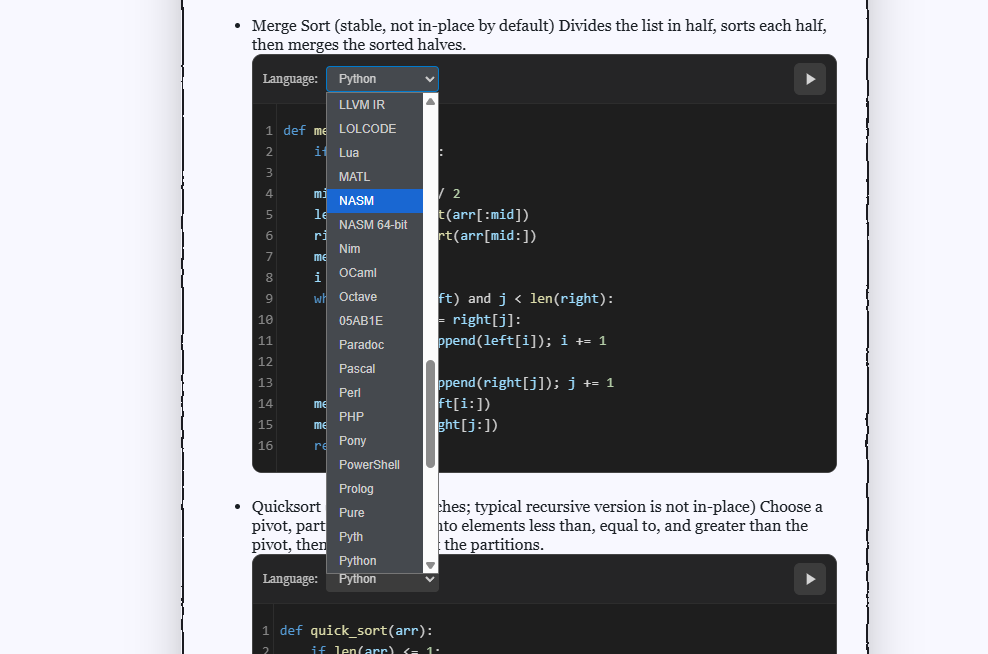Run the Quicksort code block
The height and width of the screenshot is (654, 988).
tap(810, 579)
